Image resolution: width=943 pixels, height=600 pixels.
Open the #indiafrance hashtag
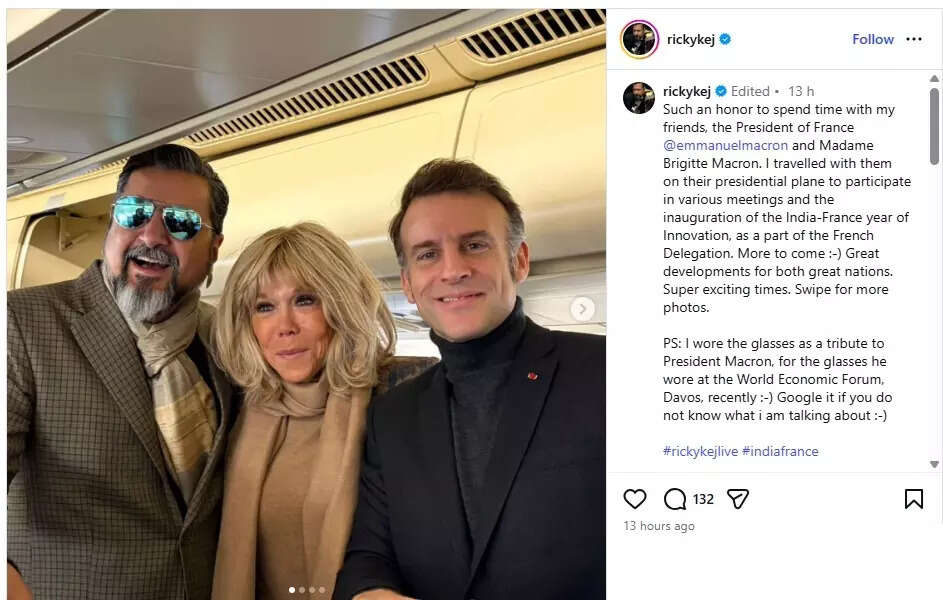[780, 451]
